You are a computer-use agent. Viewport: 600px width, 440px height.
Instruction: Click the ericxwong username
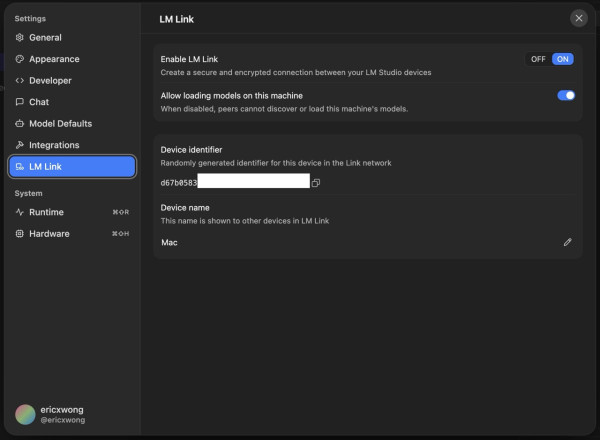(62, 410)
